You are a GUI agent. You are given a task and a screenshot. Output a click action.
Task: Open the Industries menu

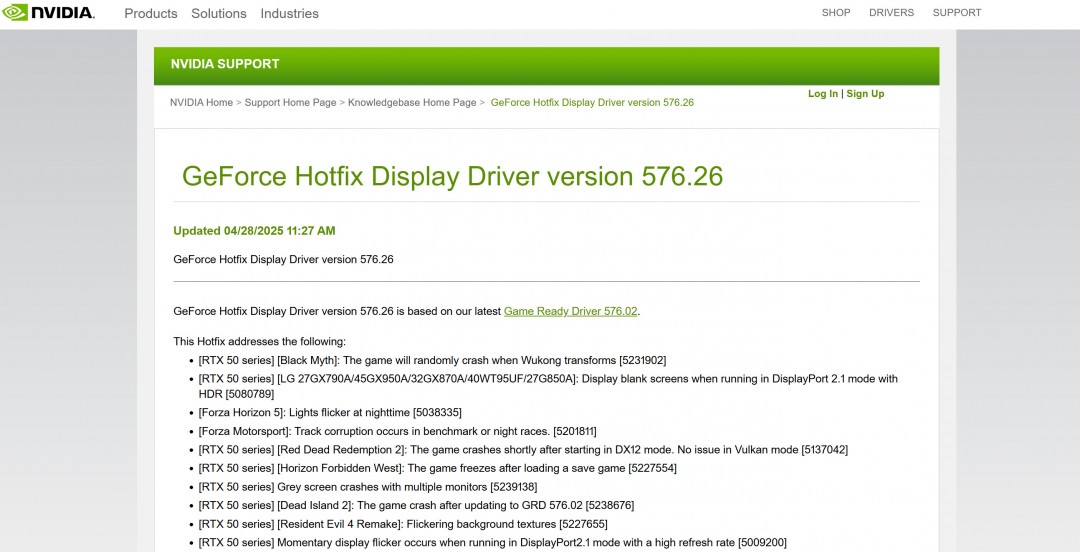click(289, 14)
